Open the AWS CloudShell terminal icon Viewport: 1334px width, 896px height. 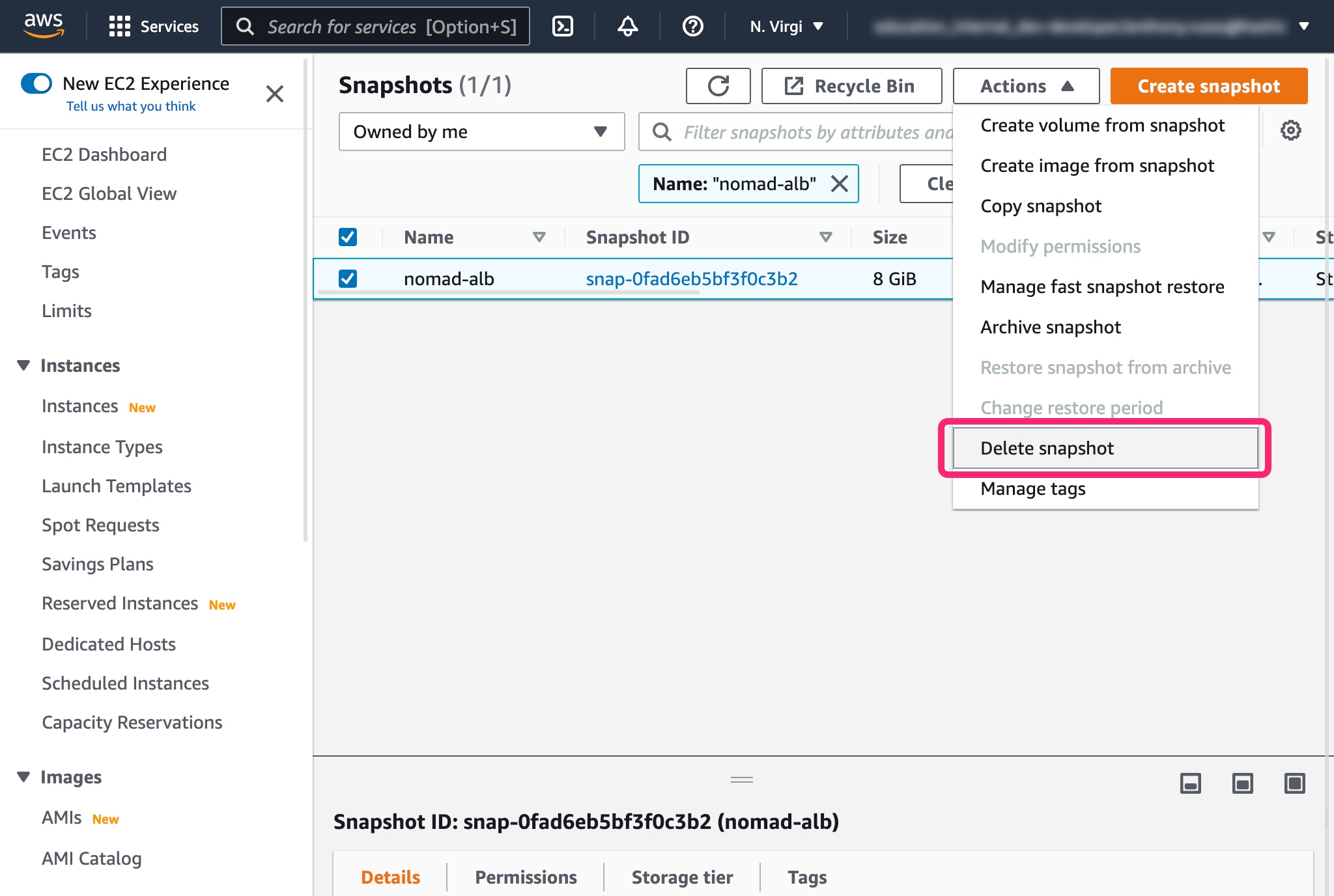pos(563,26)
